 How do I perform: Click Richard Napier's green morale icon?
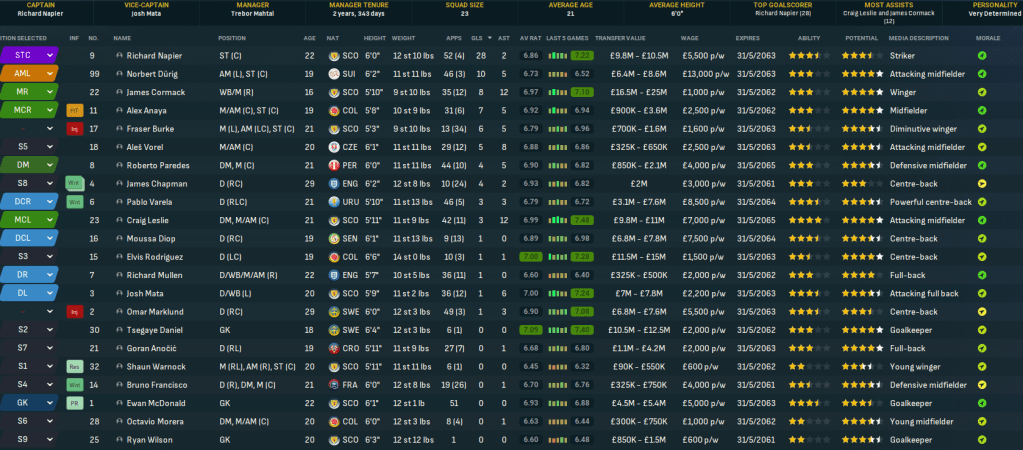pyautogui.click(x=981, y=55)
